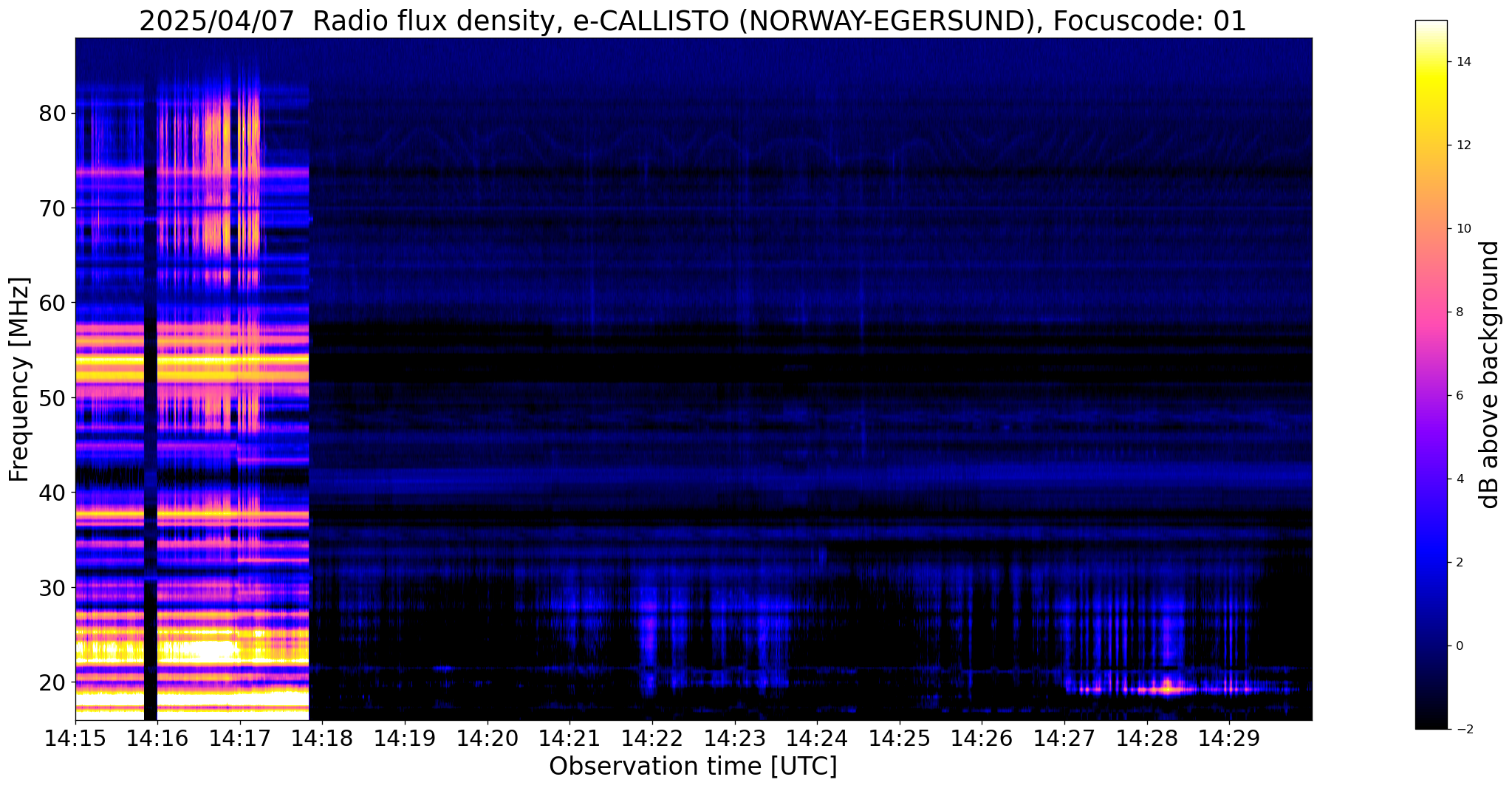Click the 'dB above background' colorbar label
This screenshot has height=788, width=1512.
point(1490,374)
